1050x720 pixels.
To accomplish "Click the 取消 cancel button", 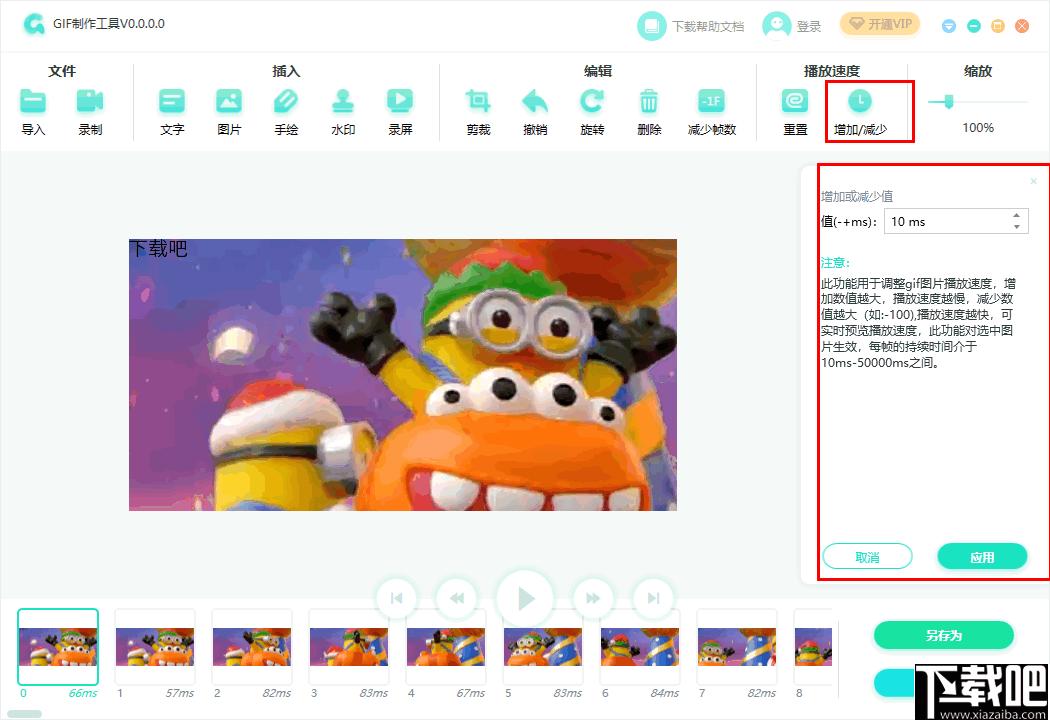I will click(x=867, y=557).
